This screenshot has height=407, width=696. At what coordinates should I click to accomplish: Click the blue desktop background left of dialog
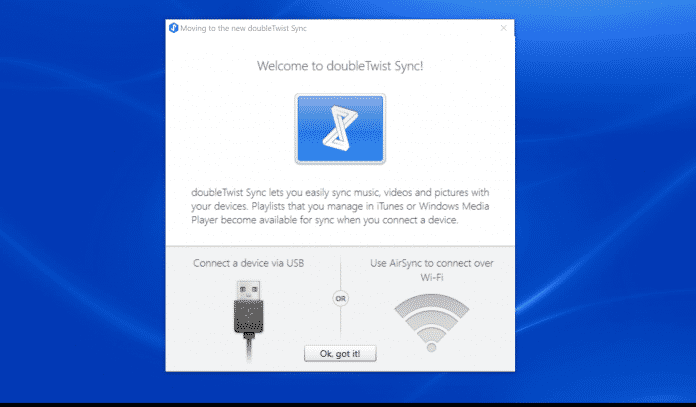click(80, 200)
